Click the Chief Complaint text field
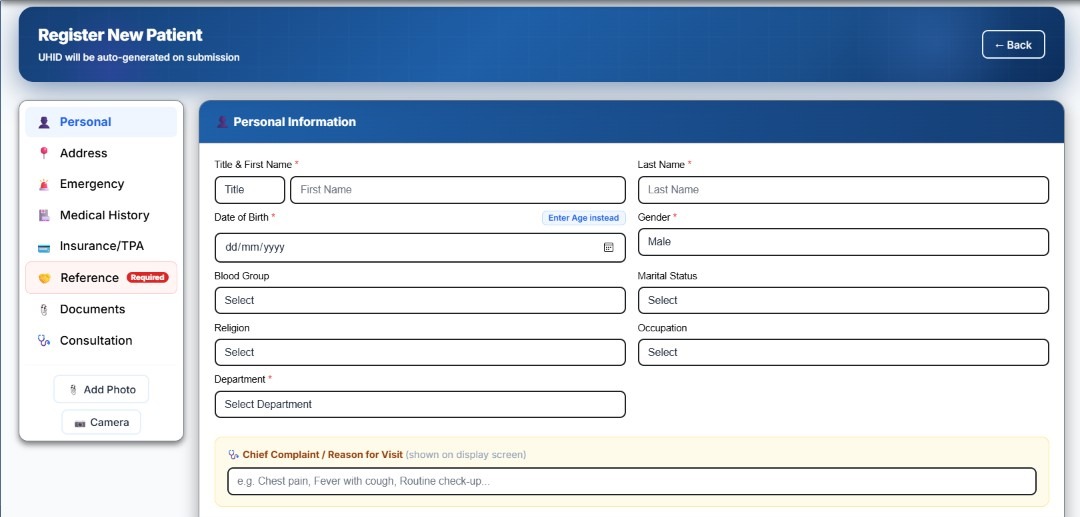This screenshot has width=1080, height=517. click(x=632, y=481)
